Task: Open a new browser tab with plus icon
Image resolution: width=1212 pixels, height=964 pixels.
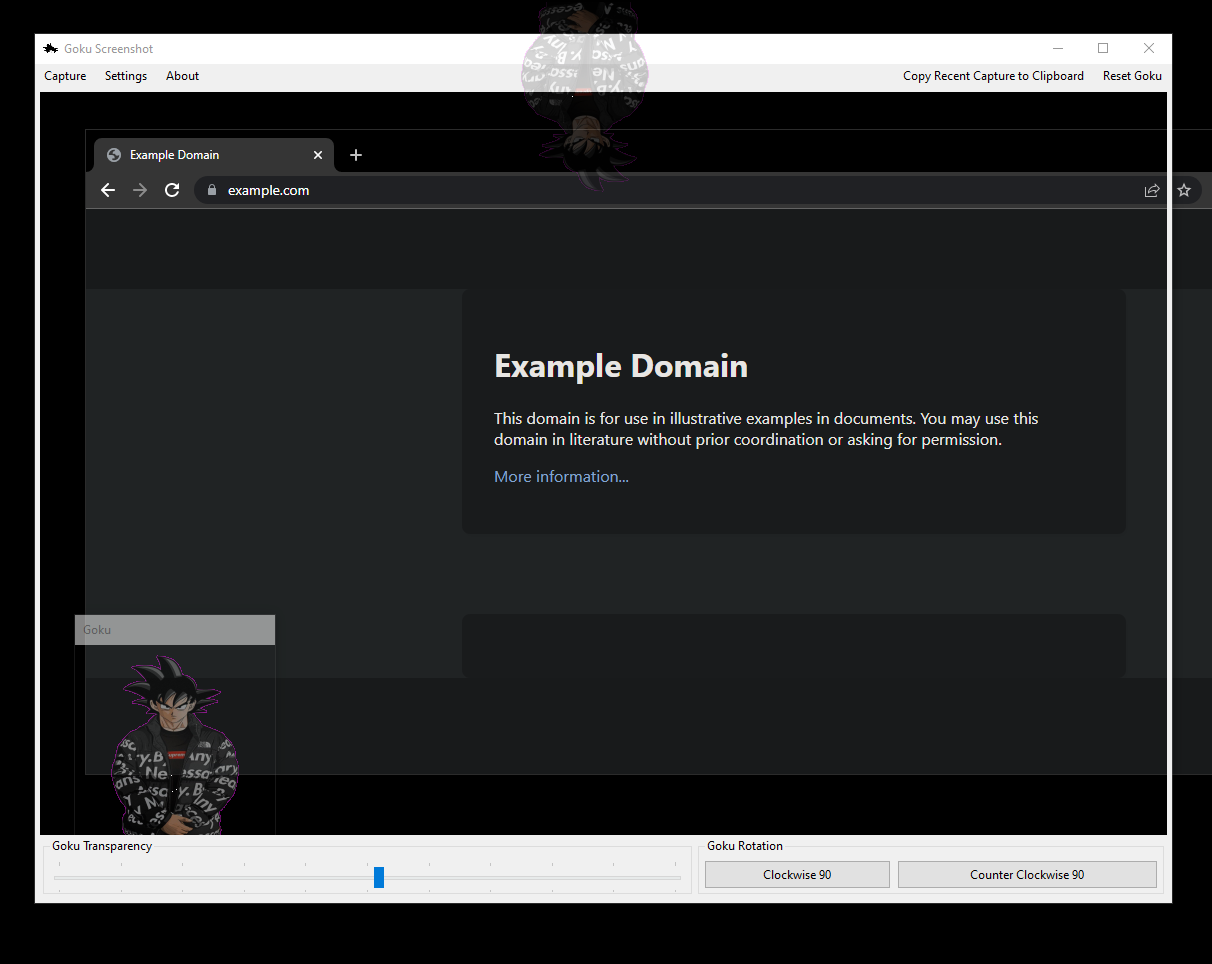Action: coord(356,155)
